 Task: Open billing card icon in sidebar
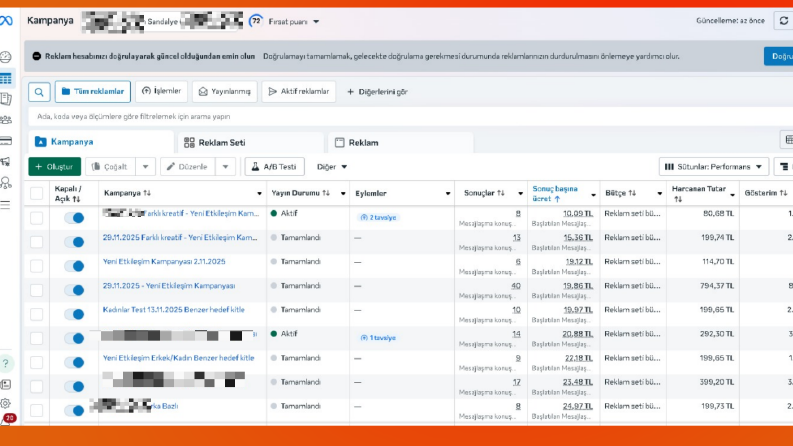(6, 141)
